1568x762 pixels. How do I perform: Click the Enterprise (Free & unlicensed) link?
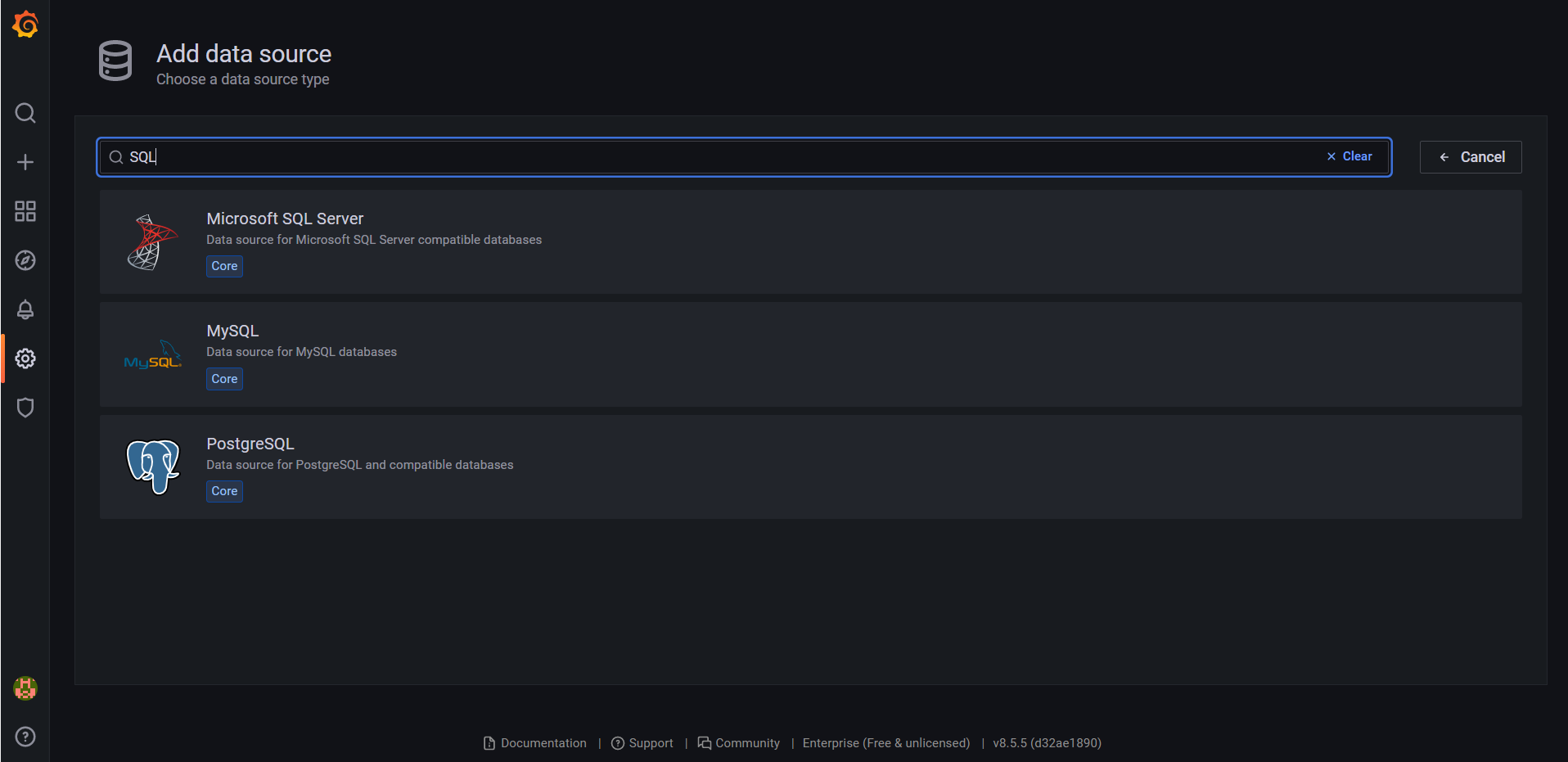[x=886, y=743]
